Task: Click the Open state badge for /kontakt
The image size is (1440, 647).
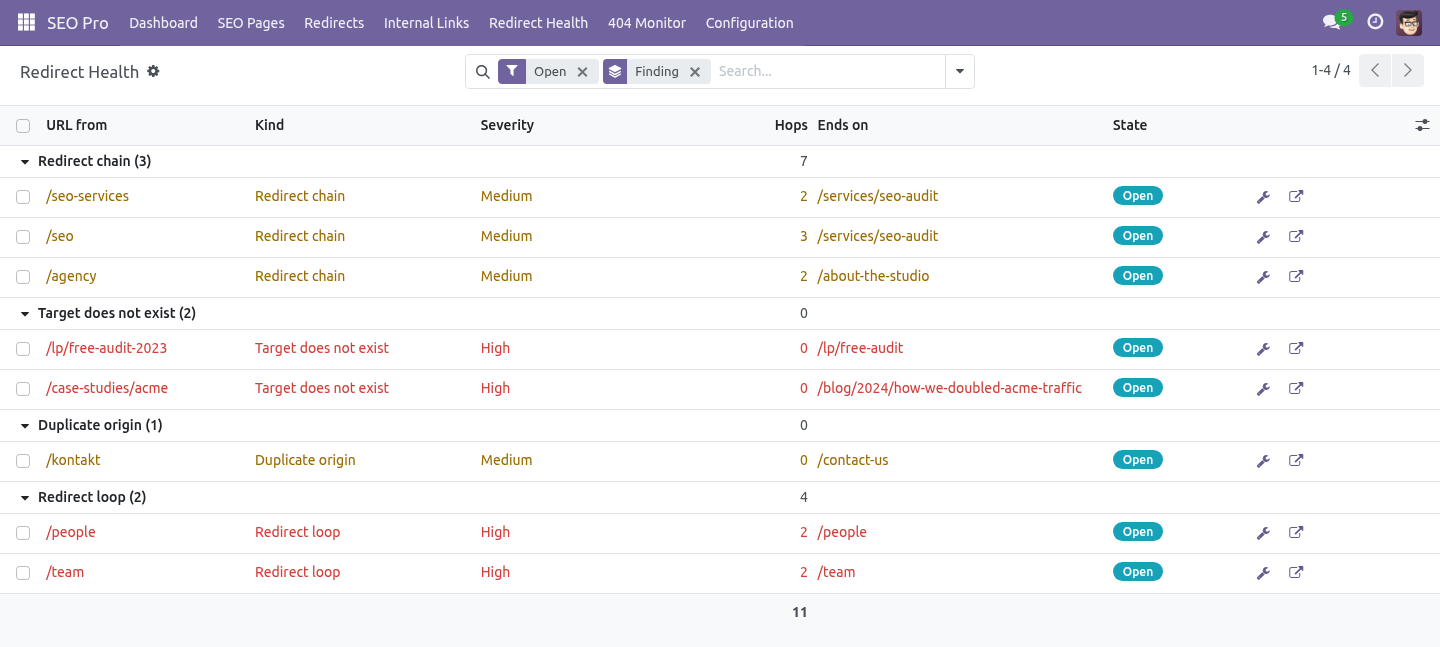Action: tap(1138, 460)
